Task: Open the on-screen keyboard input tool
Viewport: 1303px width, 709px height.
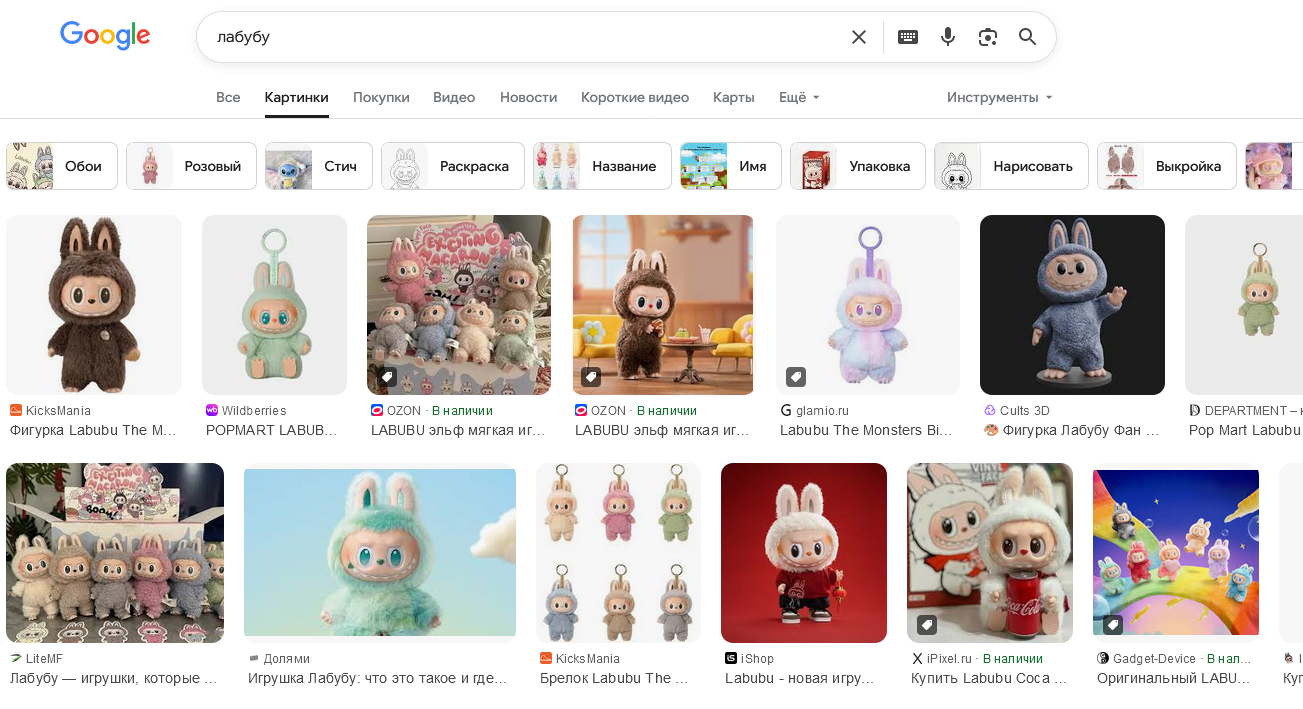Action: click(908, 37)
